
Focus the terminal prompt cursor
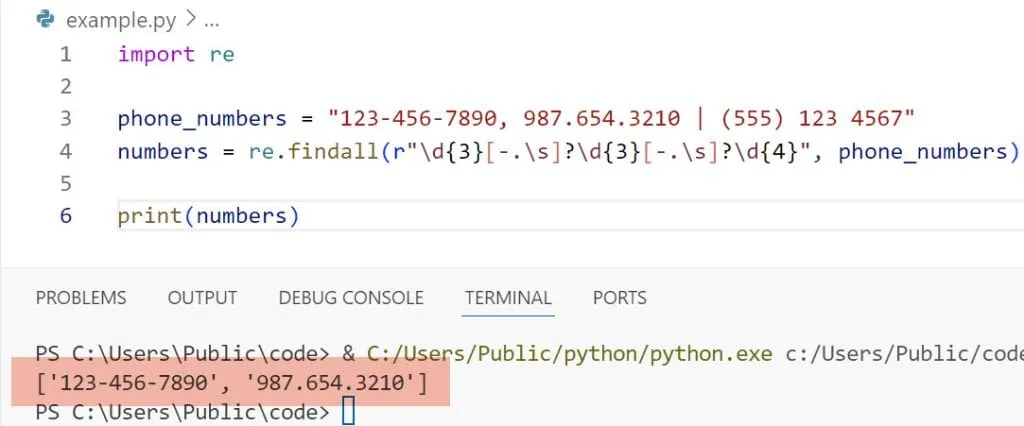point(348,412)
